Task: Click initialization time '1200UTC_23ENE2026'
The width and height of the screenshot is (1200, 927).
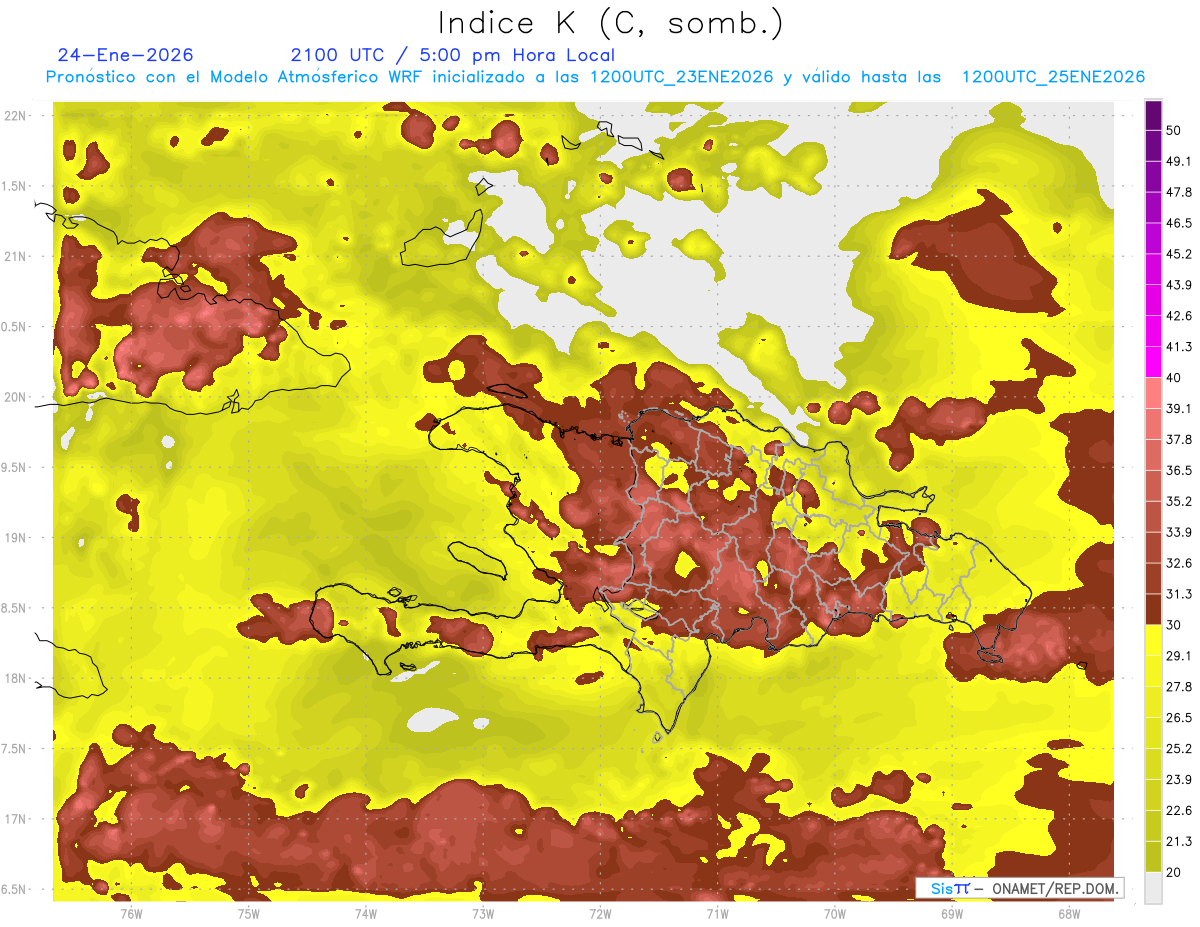Action: (682, 77)
